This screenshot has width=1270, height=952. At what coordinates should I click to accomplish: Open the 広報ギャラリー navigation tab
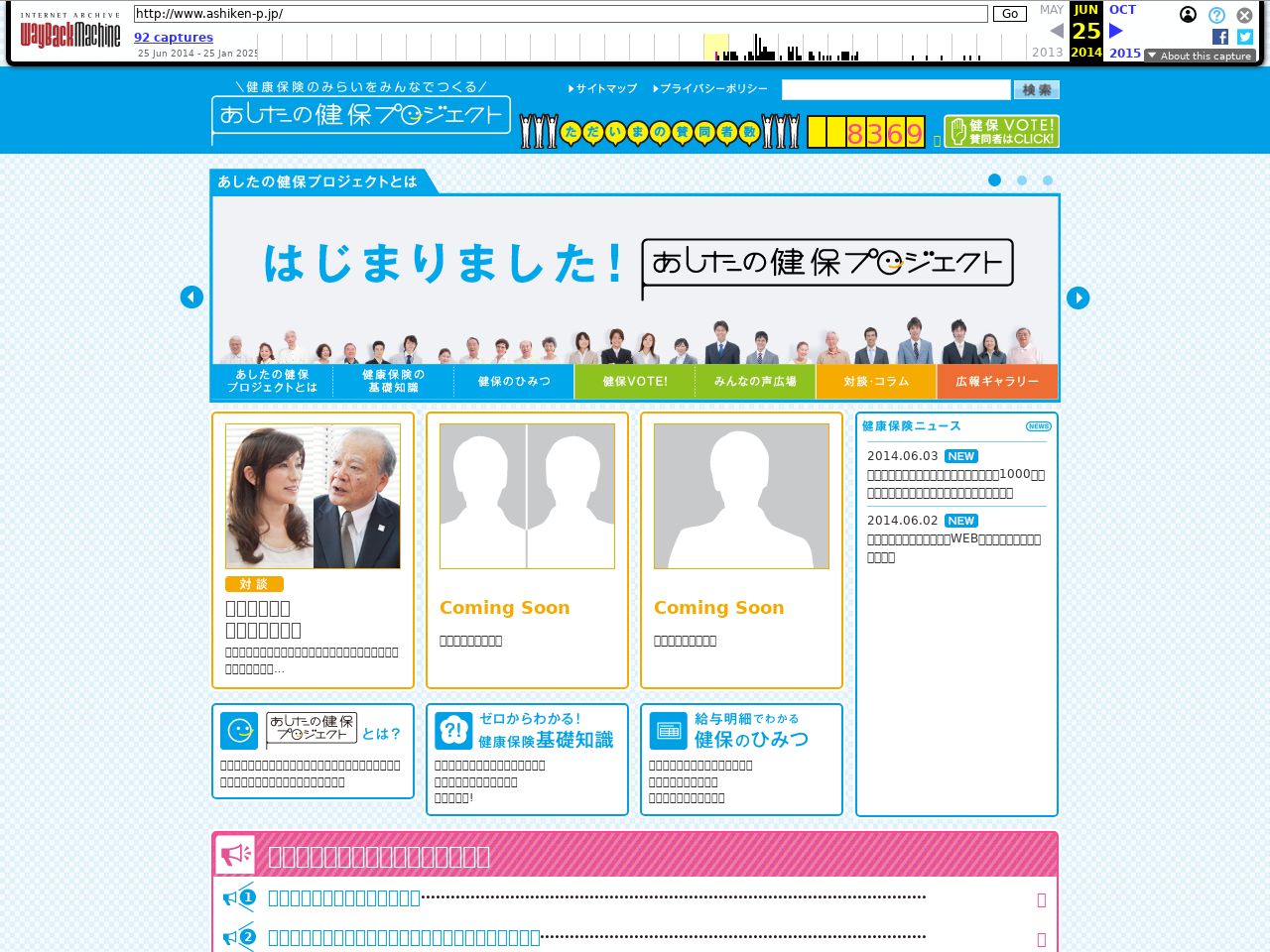pyautogui.click(x=997, y=381)
